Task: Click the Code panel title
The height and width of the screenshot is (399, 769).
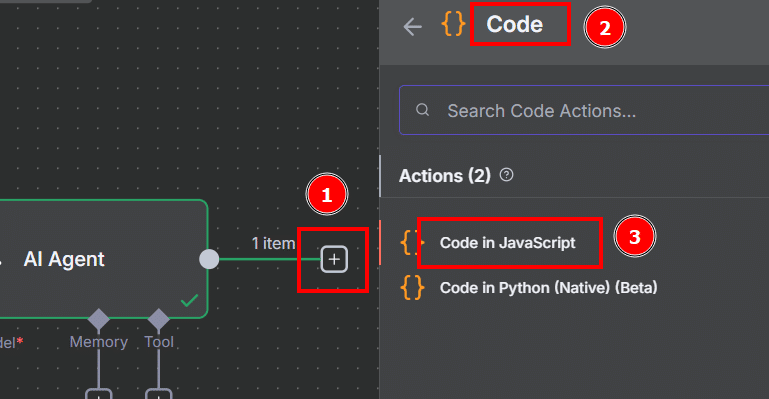Action: 514,25
